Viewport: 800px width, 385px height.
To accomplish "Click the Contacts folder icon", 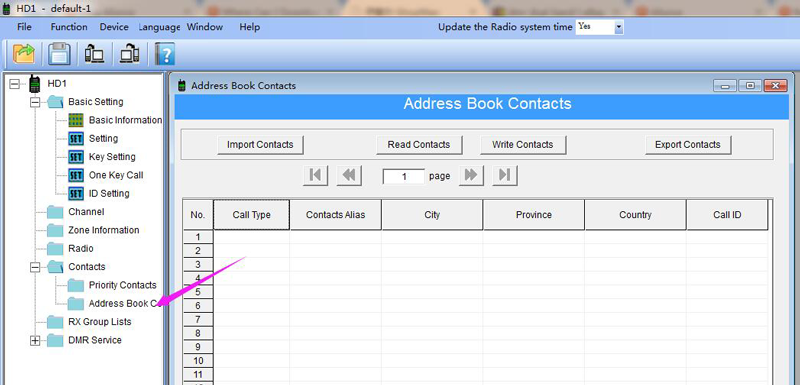I will pyautogui.click(x=55, y=267).
